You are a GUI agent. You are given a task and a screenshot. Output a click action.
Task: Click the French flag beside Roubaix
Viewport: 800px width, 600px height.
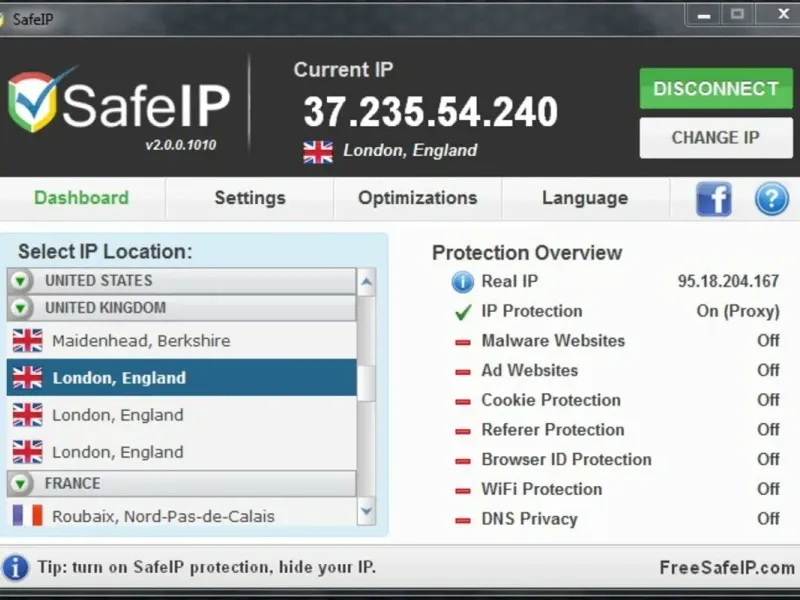point(28,515)
